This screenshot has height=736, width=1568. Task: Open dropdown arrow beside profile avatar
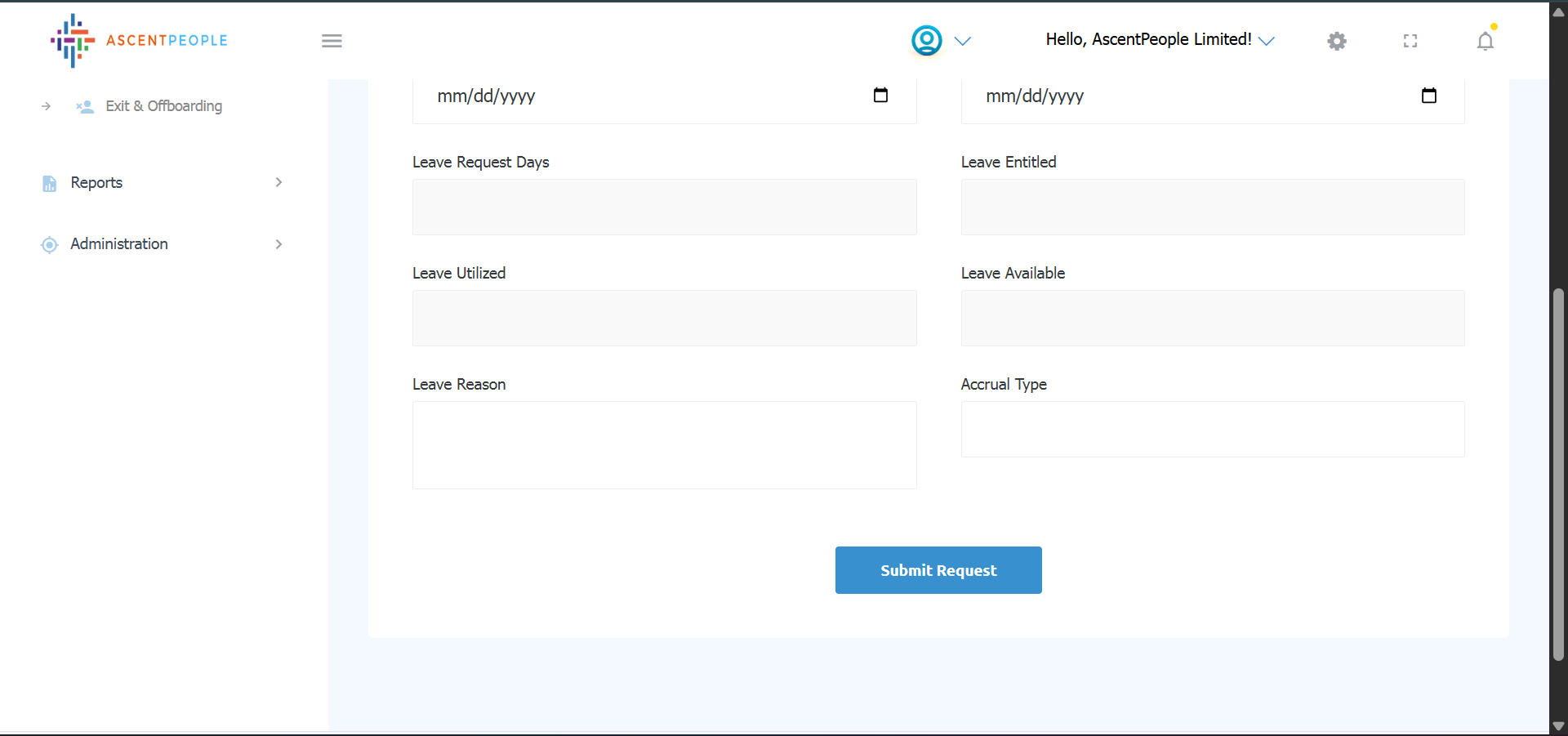[963, 41]
